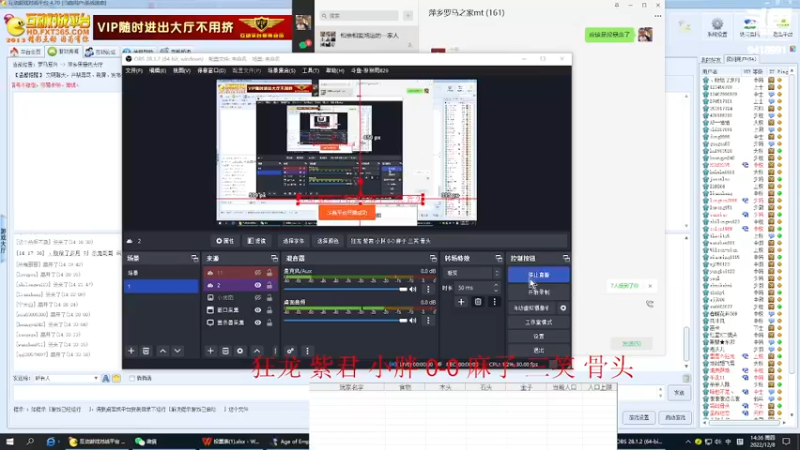Image resolution: width=800 pixels, height=450 pixels.
Task: Open OBS File menu
Action: click(134, 70)
